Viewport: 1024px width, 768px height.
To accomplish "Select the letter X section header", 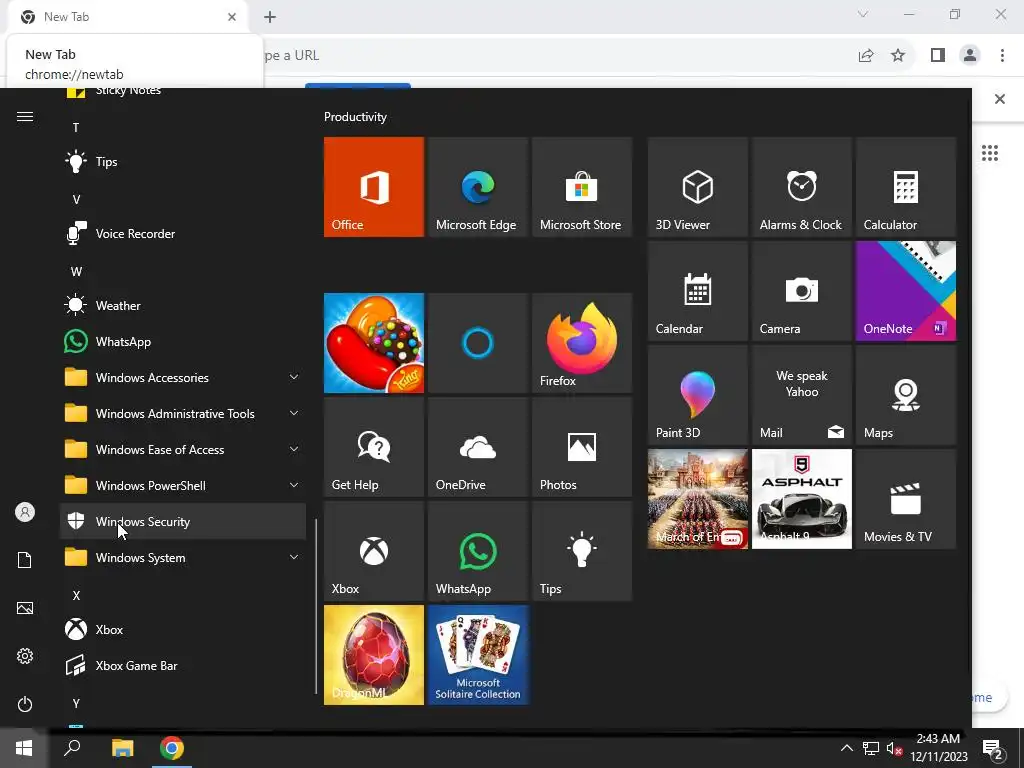I will (x=76, y=596).
